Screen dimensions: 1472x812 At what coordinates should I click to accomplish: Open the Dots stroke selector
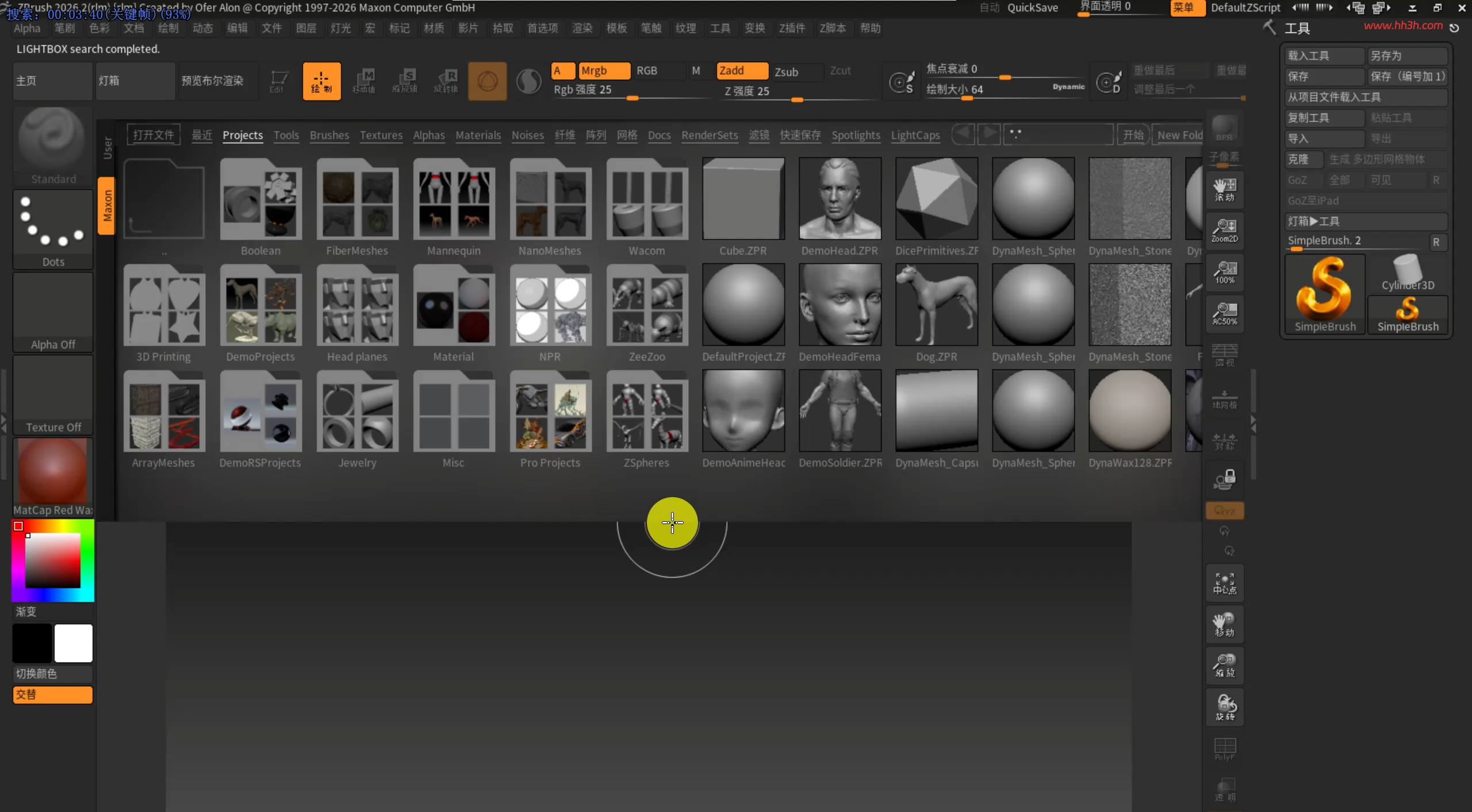pyautogui.click(x=53, y=229)
